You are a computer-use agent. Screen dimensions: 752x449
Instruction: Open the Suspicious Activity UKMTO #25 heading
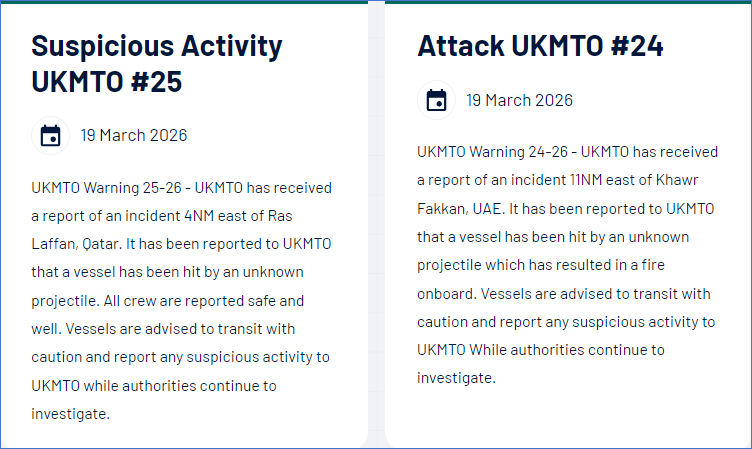click(x=156, y=63)
